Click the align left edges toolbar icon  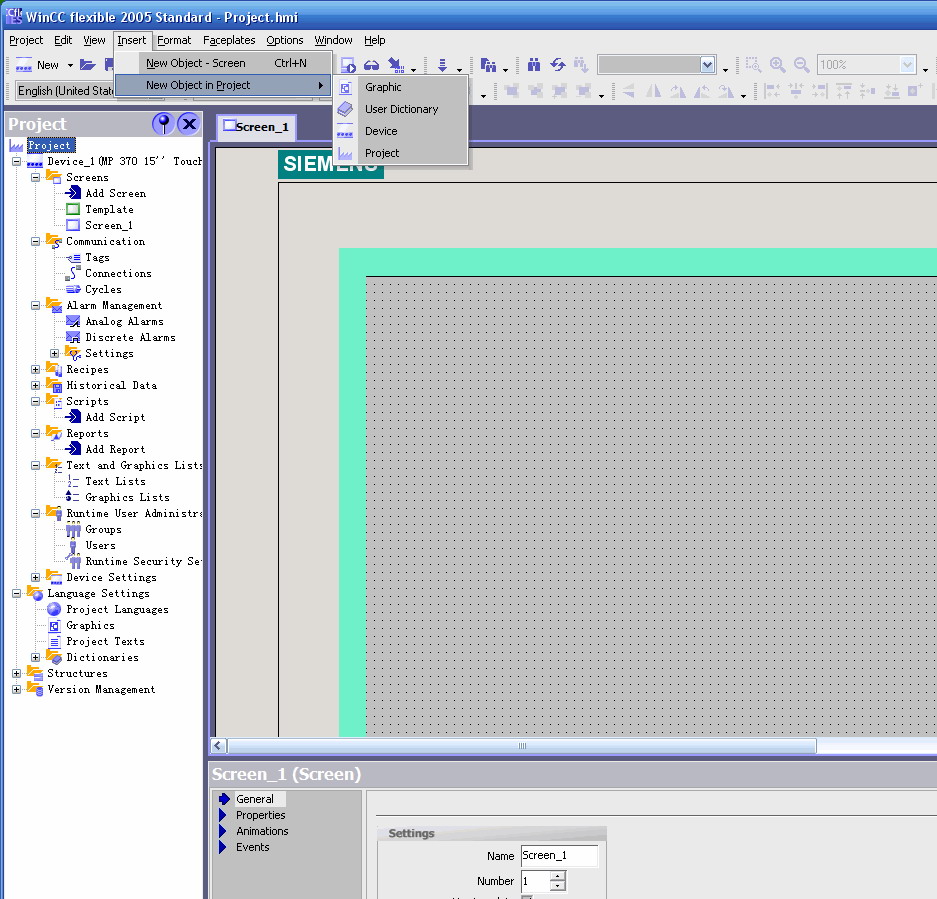click(x=771, y=91)
